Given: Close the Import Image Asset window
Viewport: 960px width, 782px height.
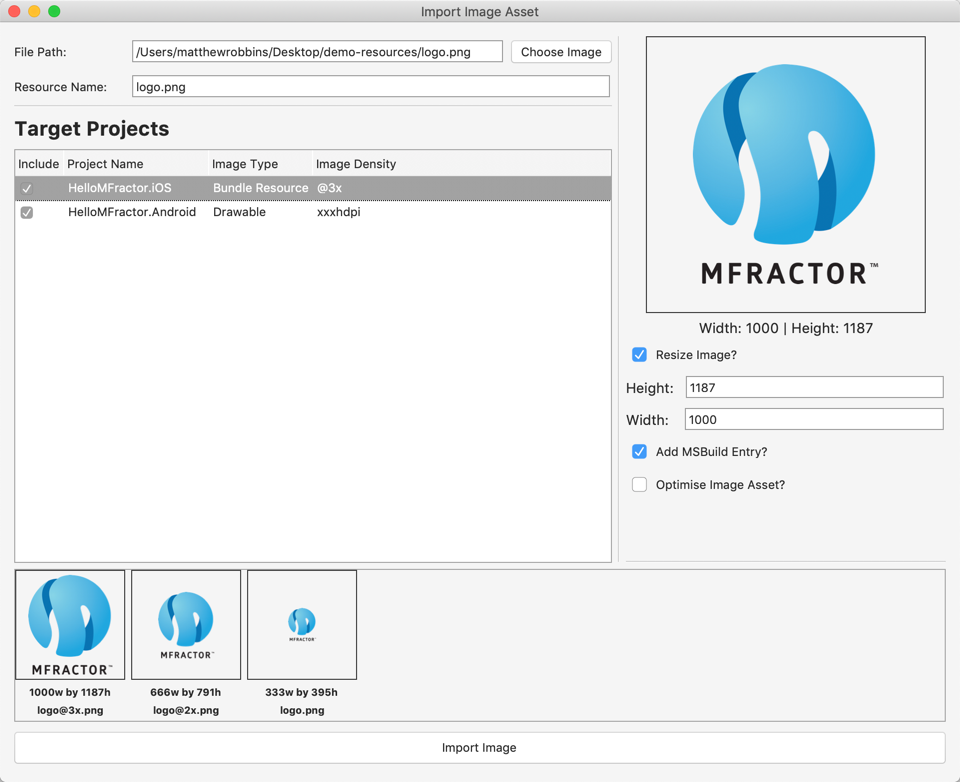Looking at the screenshot, I should pyautogui.click(x=15, y=11).
